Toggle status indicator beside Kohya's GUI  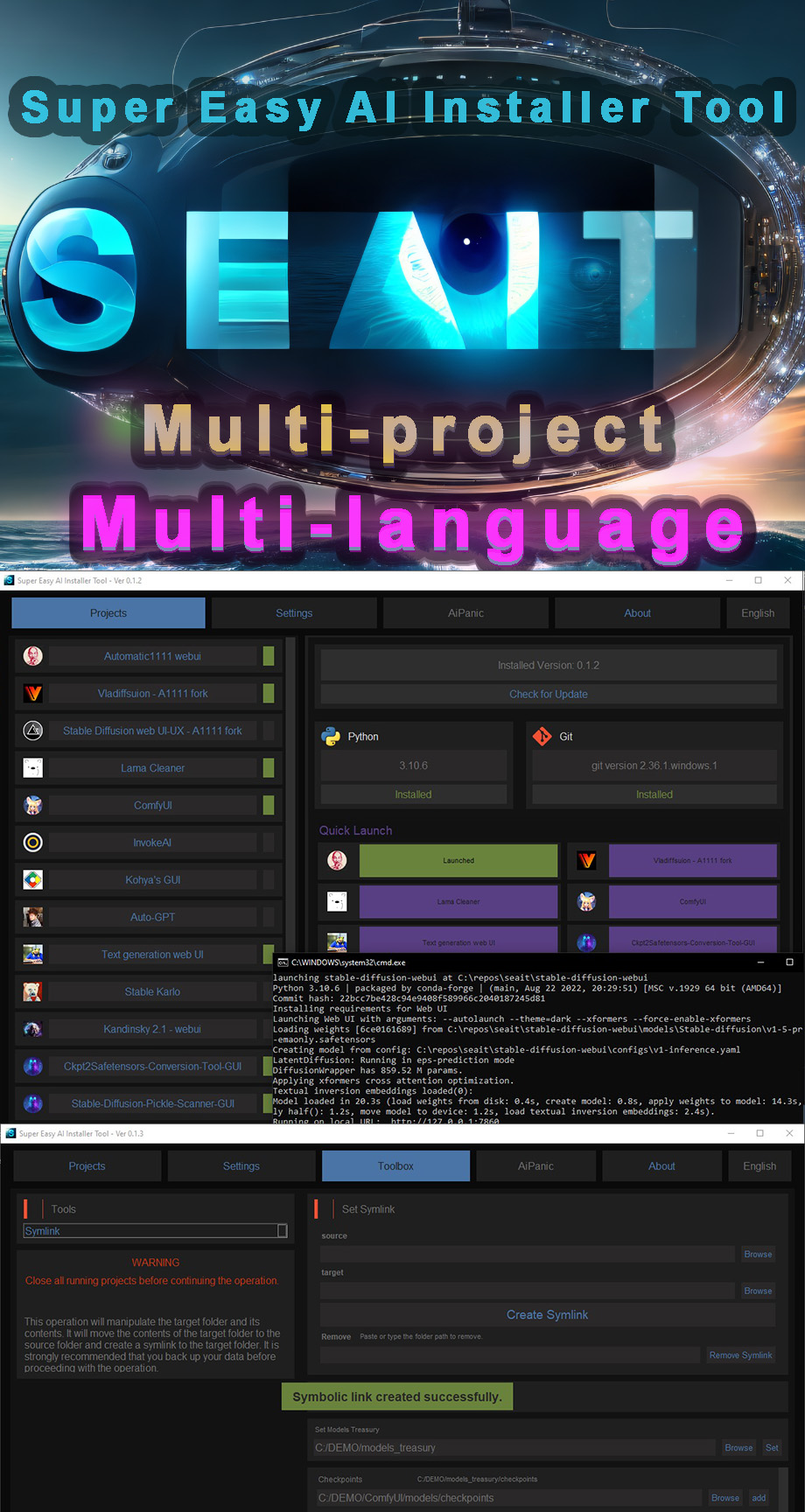pos(269,879)
